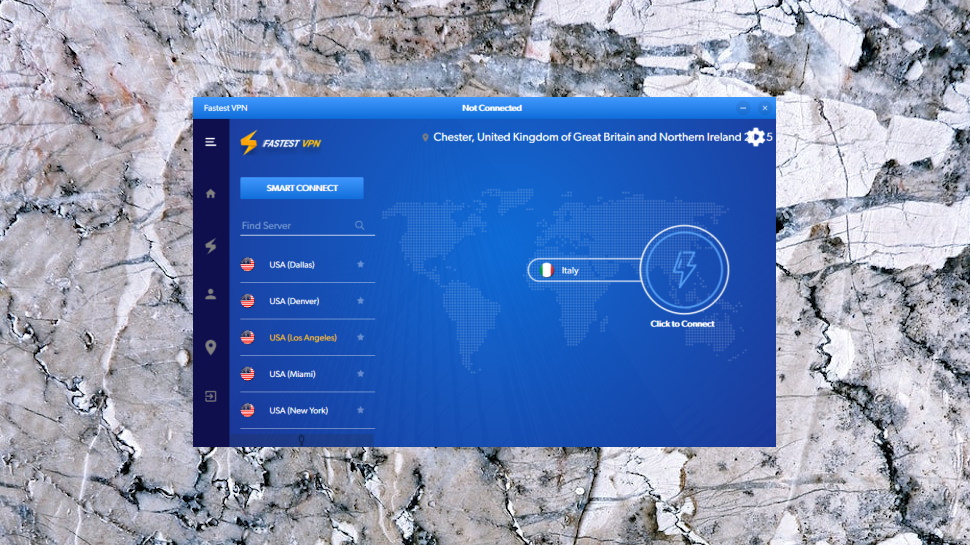Favorite USA (Miami) with its star
This screenshot has height=545, width=970.
pos(360,374)
